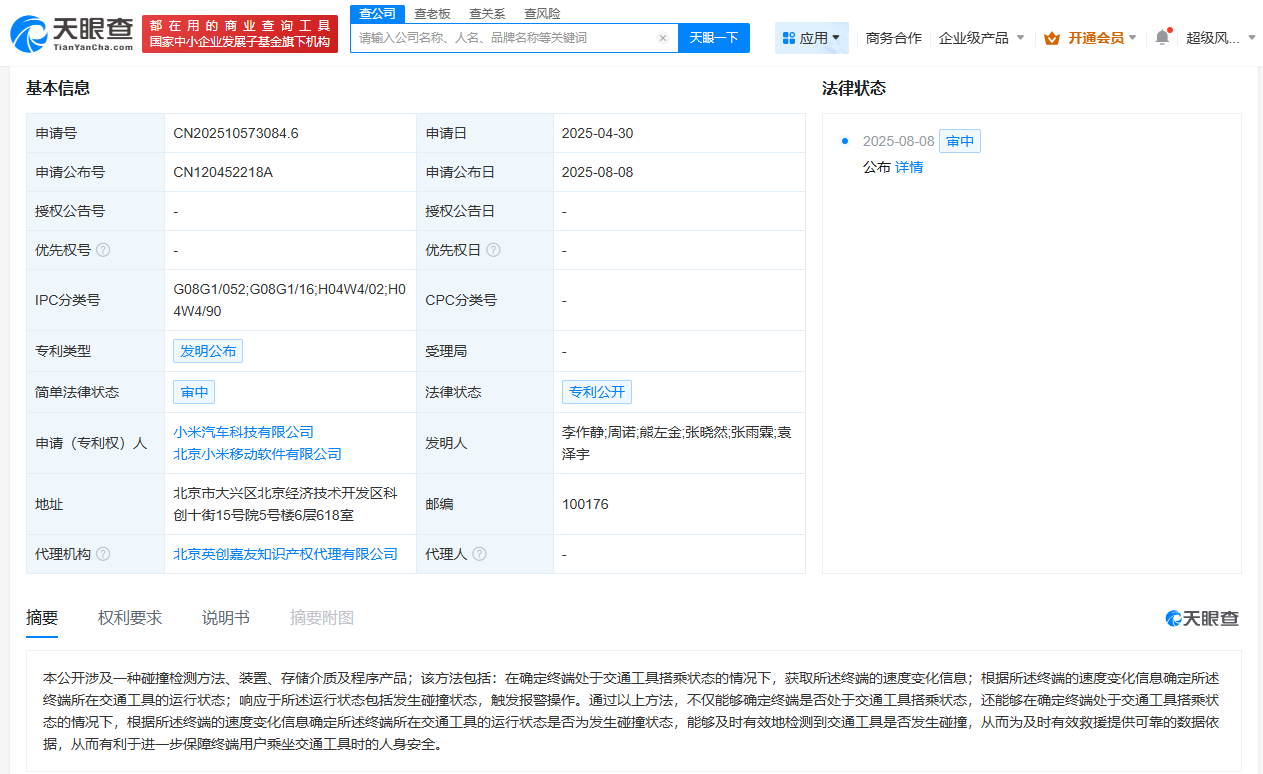Screen dimensions: 1263x774
Task: Click the 天眼一下 search button
Action: click(713, 37)
